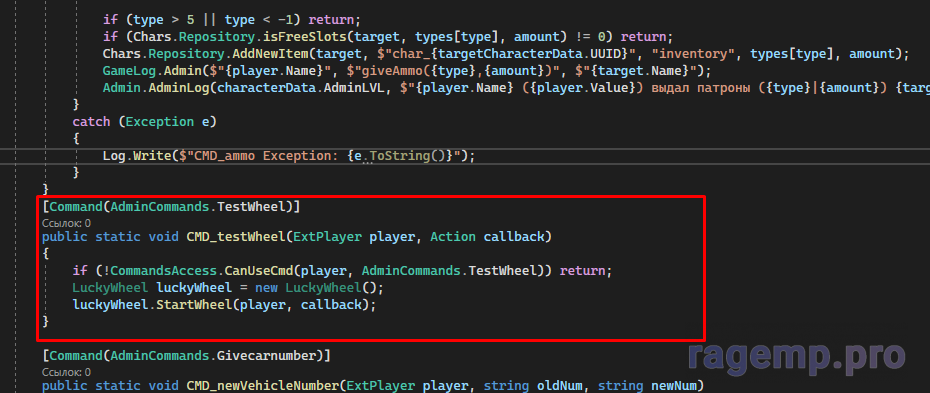
Task: Place cursor on CMD_testWheel method name
Action: click(x=235, y=237)
